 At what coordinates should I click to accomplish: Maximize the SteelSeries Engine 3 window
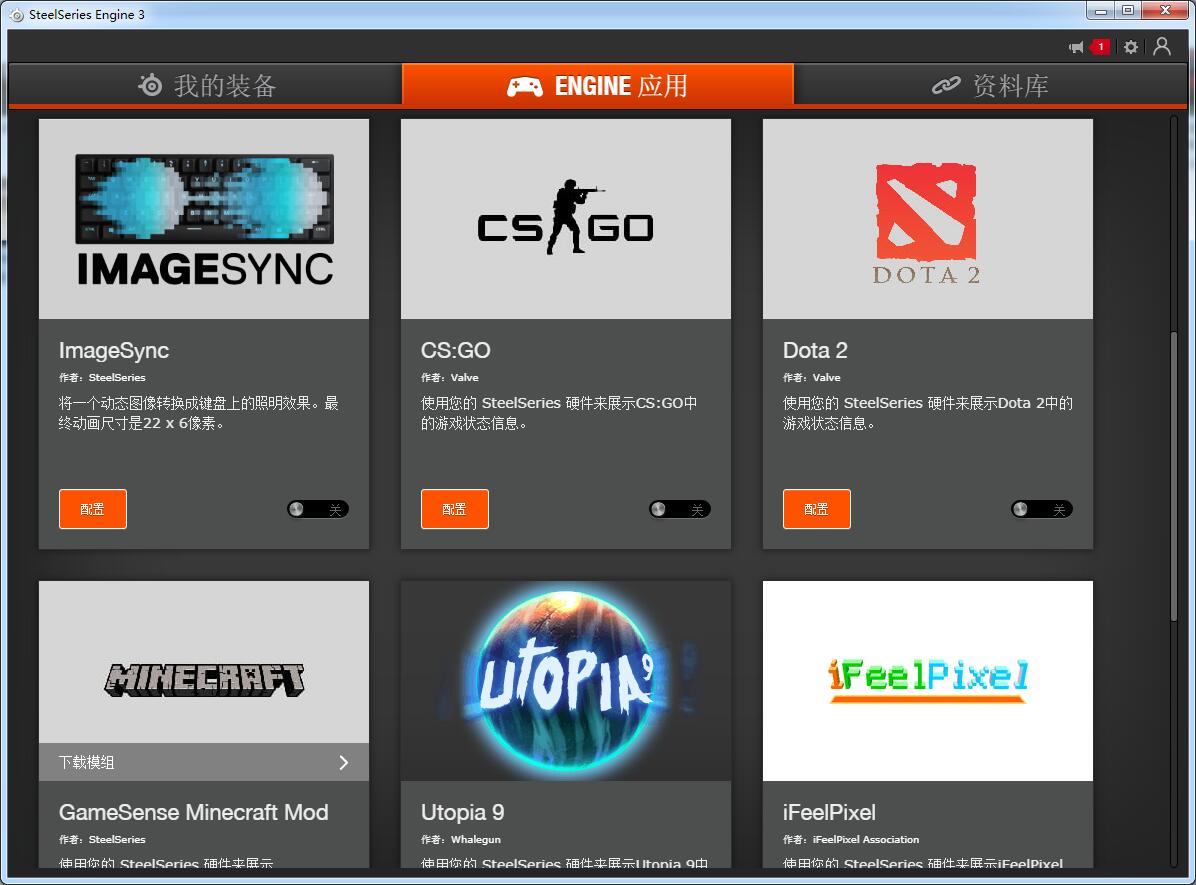coord(1128,11)
